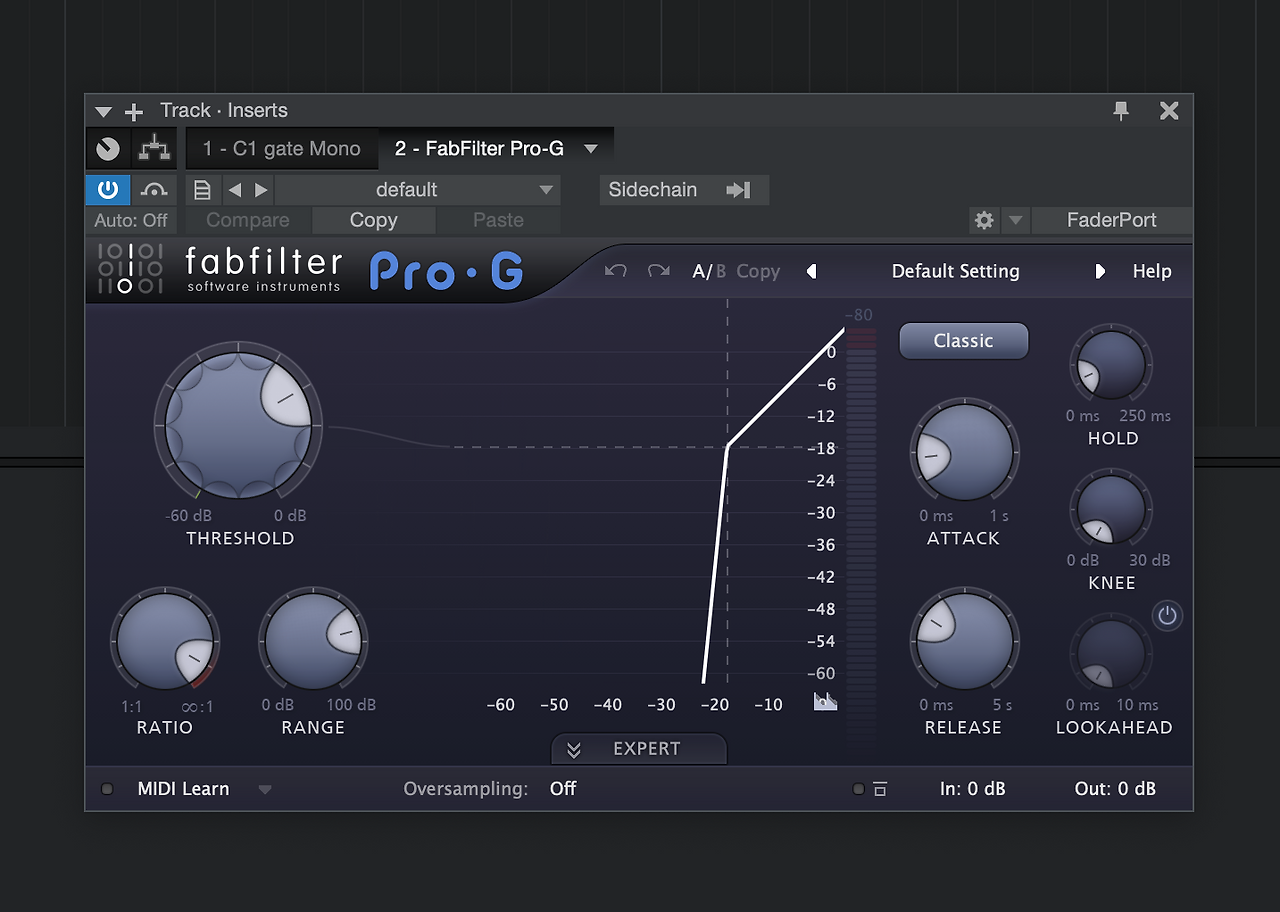Toggle the plugin bypass curve button
Image resolution: width=1280 pixels, height=912 pixels.
(154, 190)
